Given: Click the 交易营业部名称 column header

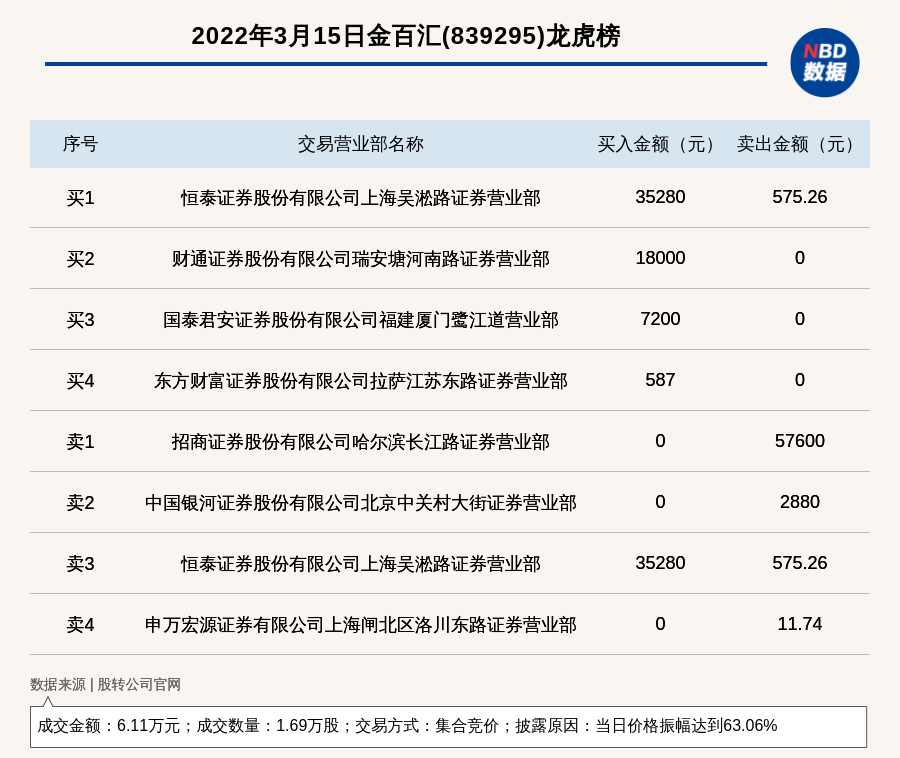Looking at the screenshot, I should tap(360, 144).
